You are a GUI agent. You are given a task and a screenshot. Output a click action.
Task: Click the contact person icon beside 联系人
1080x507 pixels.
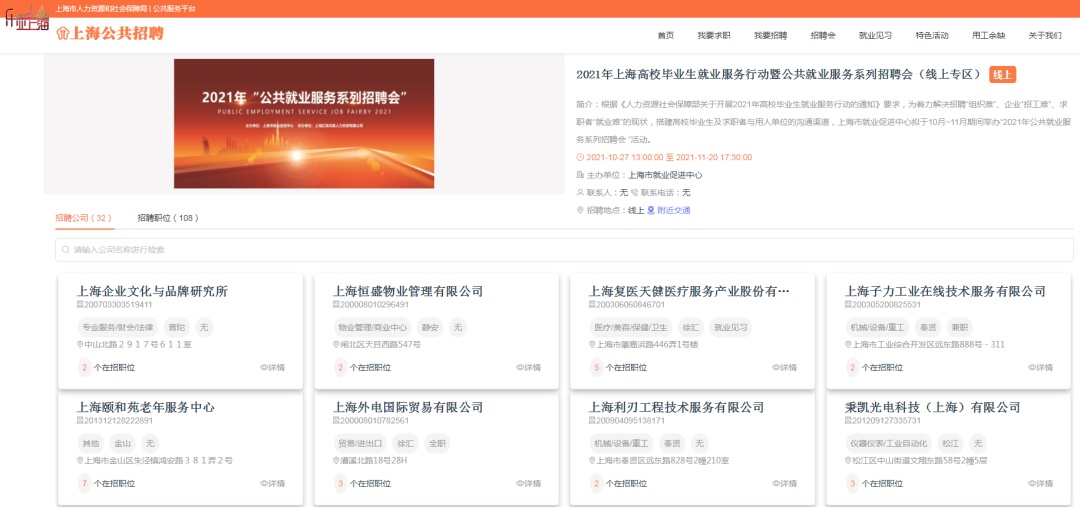[x=580, y=193]
